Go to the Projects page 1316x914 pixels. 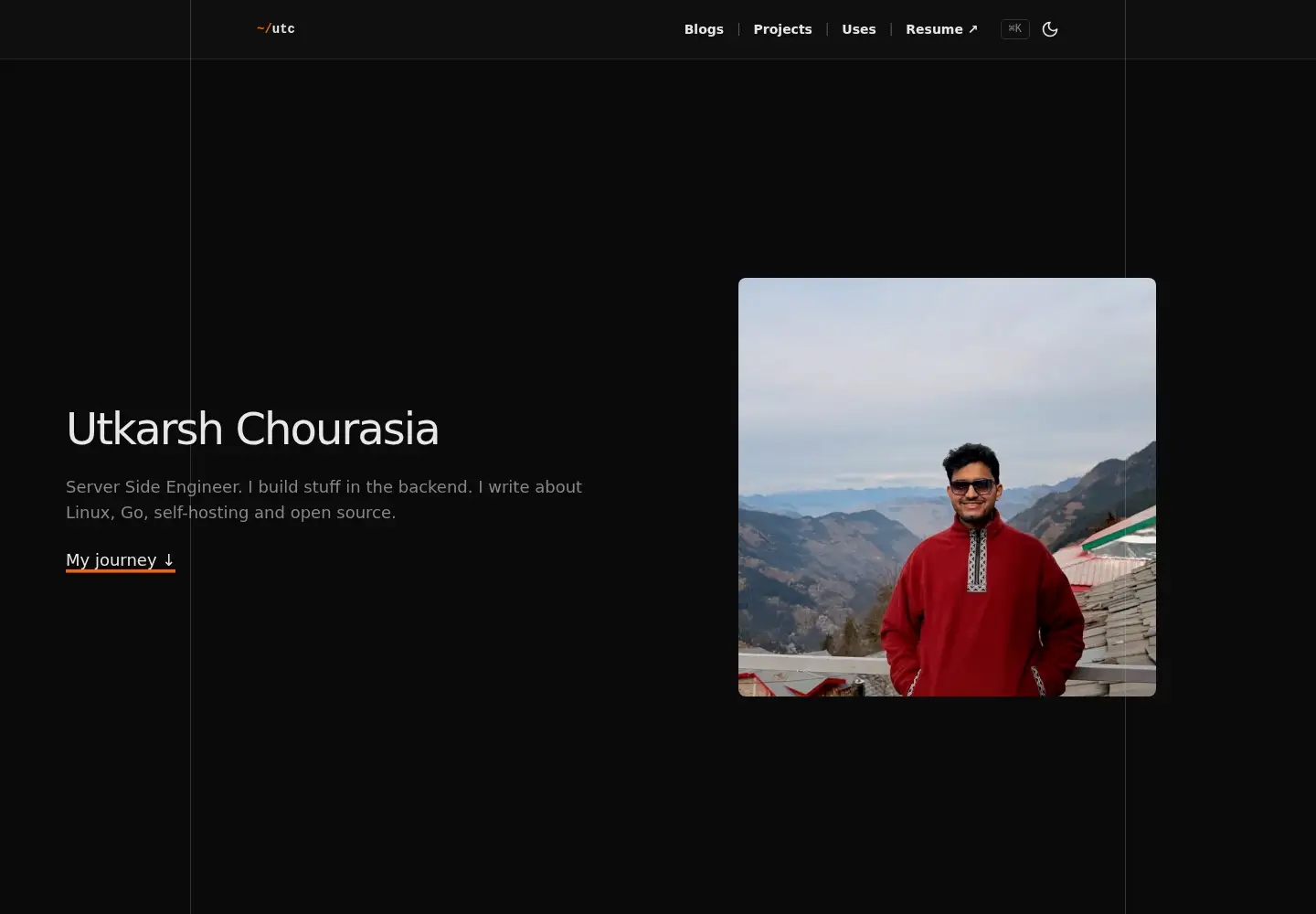(782, 29)
